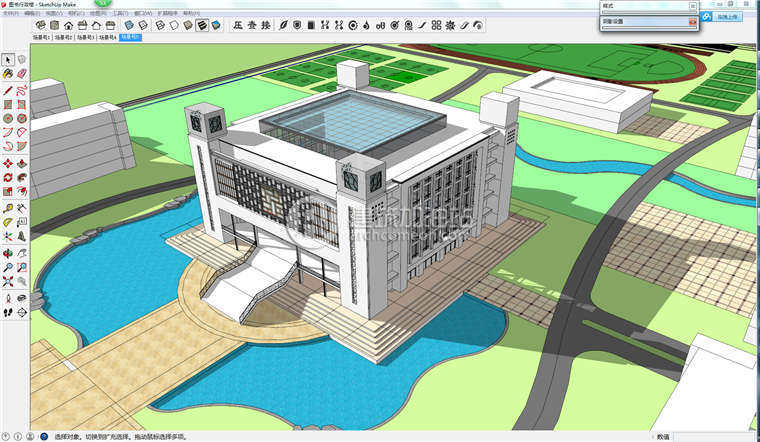Pick the Follow Me tool
The width and height of the screenshot is (760, 442).
[x=22, y=177]
